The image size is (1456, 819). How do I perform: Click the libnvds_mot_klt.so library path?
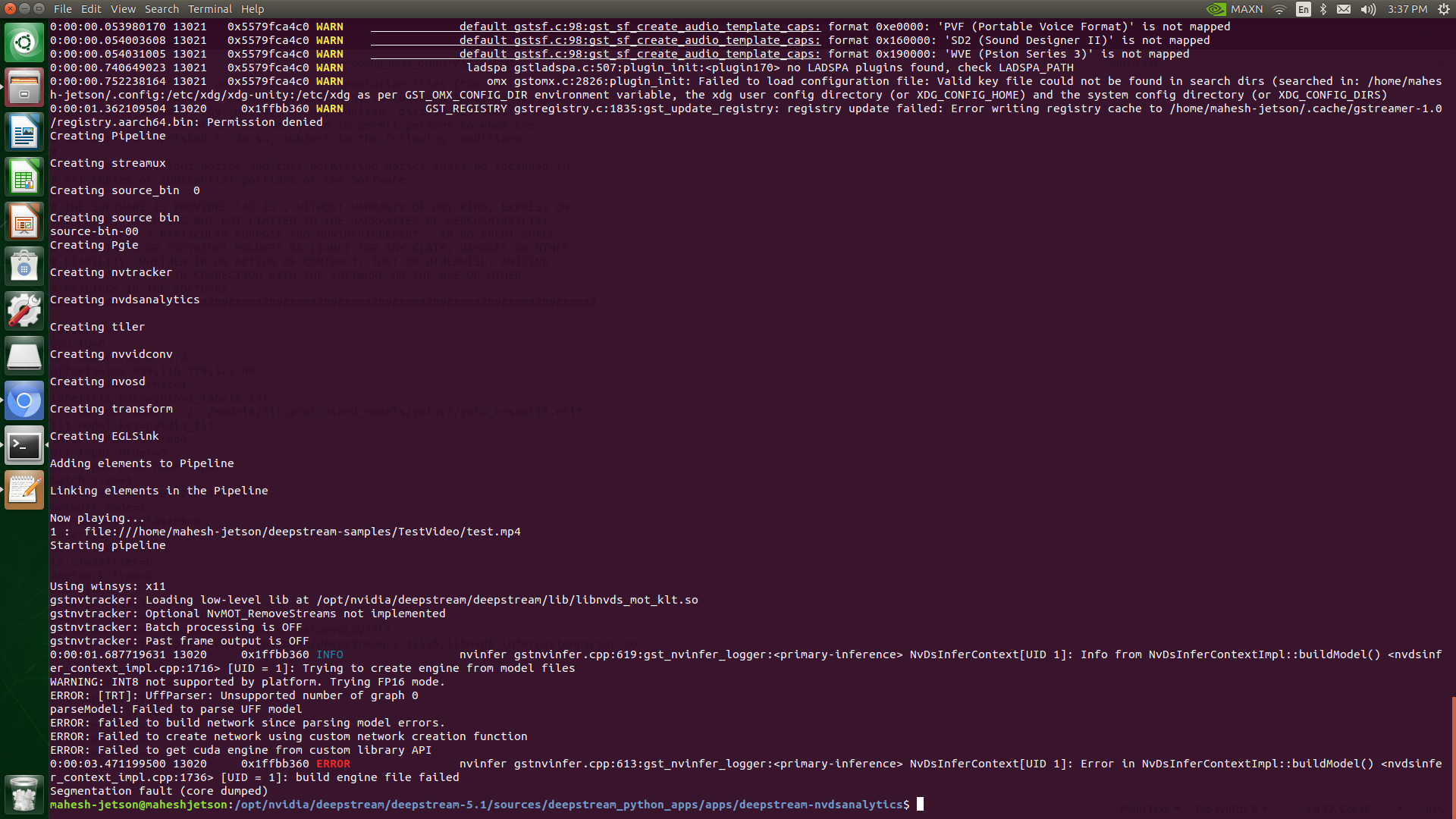pos(507,600)
